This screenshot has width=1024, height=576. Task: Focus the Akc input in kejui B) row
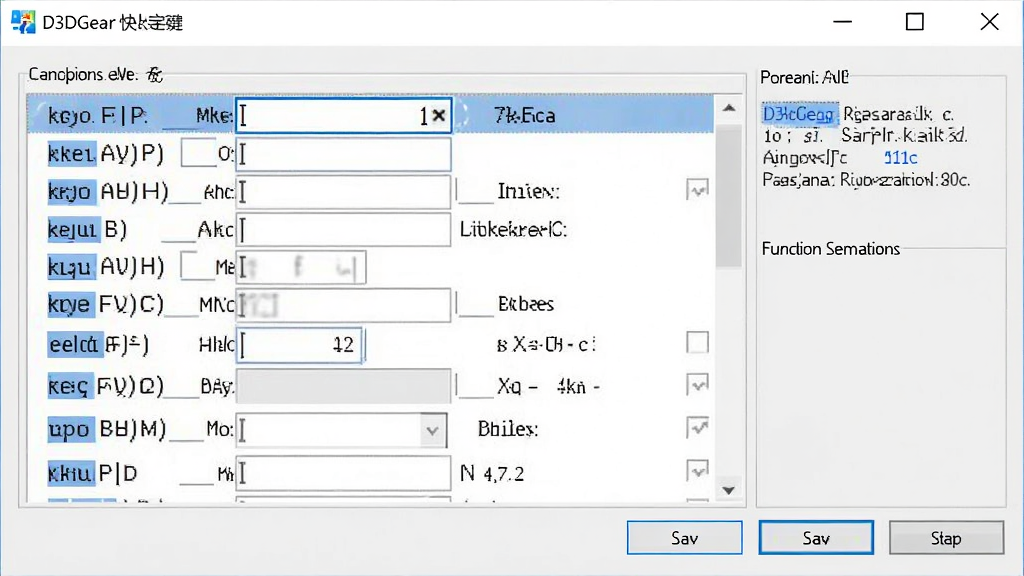click(x=344, y=230)
